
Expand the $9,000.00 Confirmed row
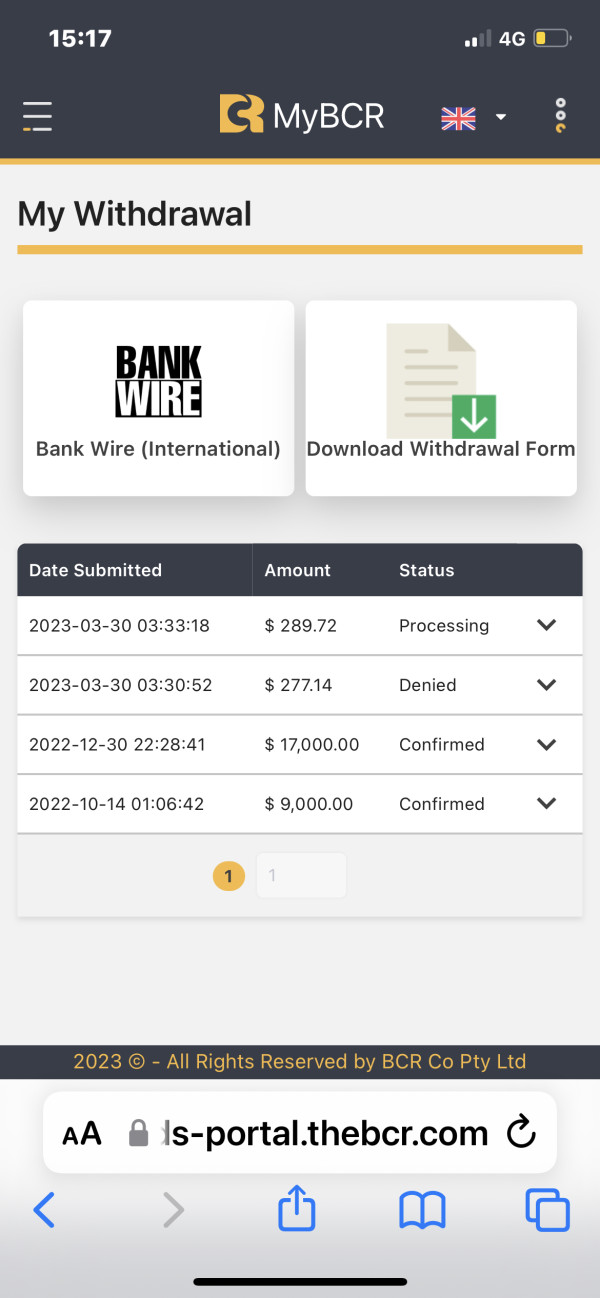pos(546,803)
